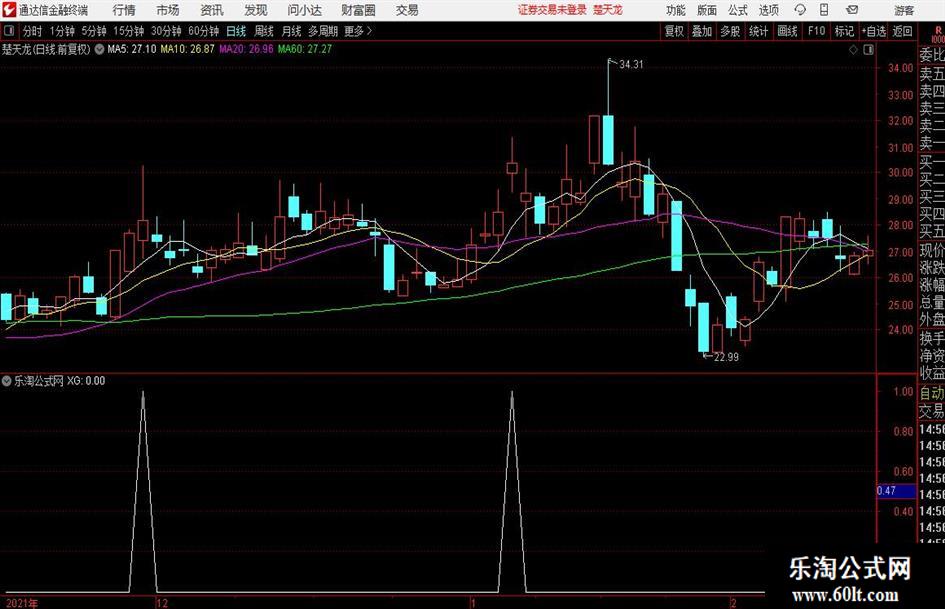945x609 pixels.
Task: Click the 证券交易未登录 login link
Action: point(552,10)
